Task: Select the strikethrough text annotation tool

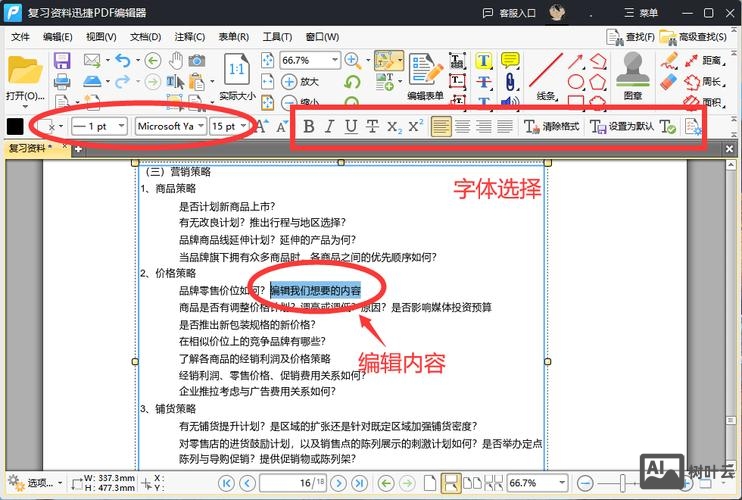Action: click(484, 82)
